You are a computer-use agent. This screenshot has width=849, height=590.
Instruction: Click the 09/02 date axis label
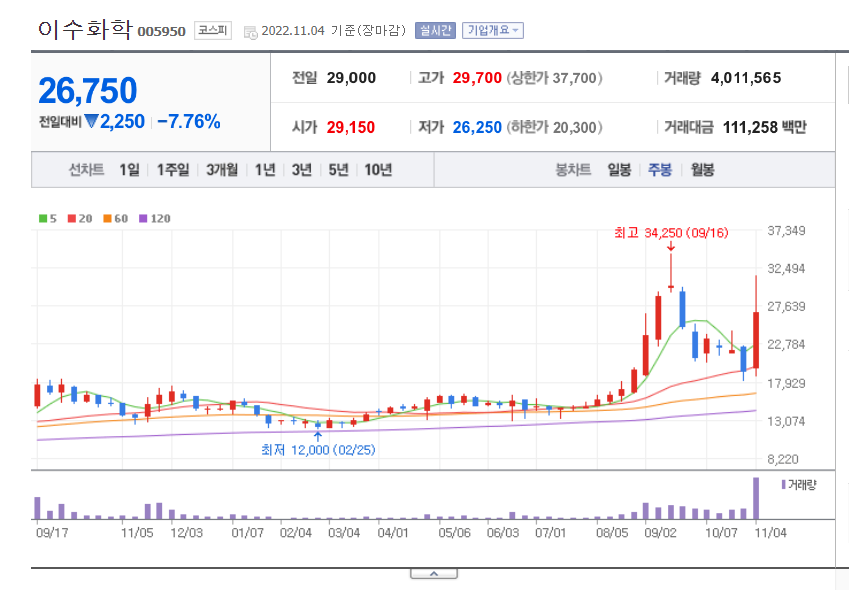tap(660, 533)
